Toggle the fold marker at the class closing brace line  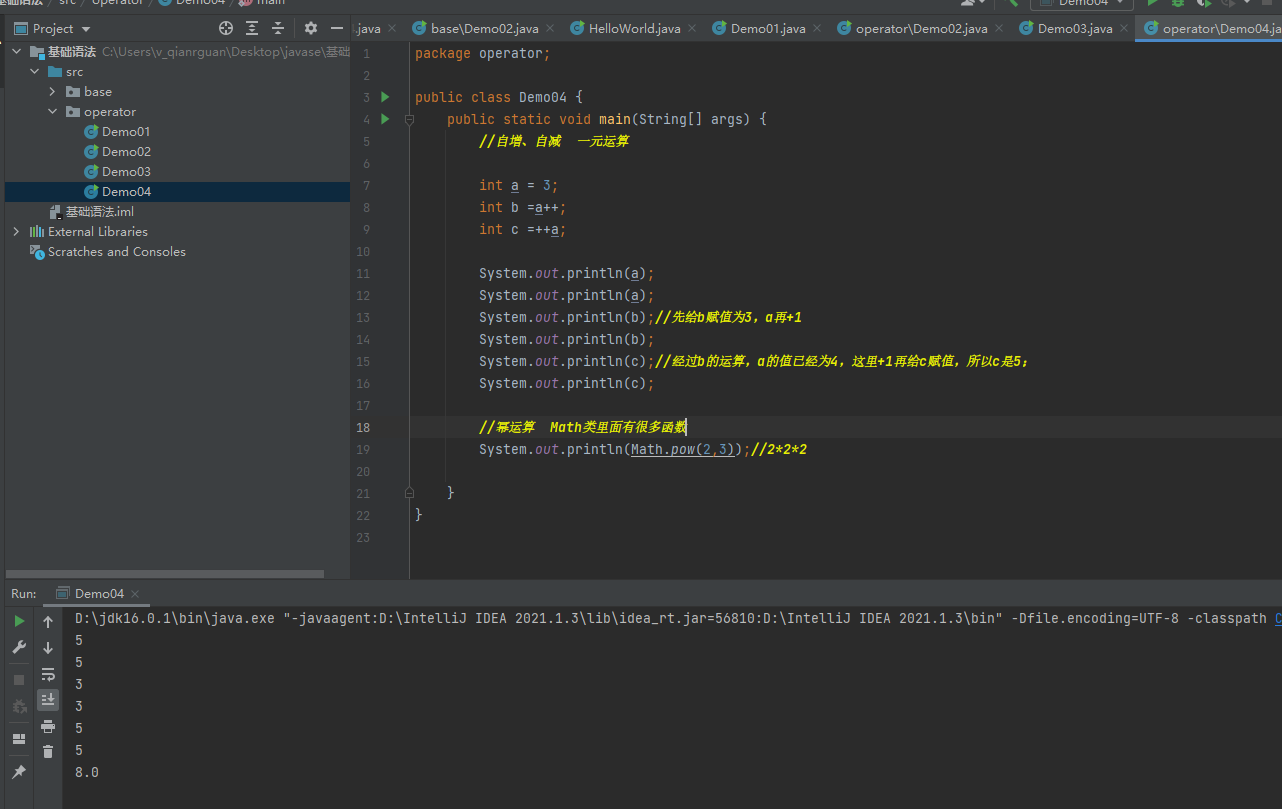(x=409, y=493)
